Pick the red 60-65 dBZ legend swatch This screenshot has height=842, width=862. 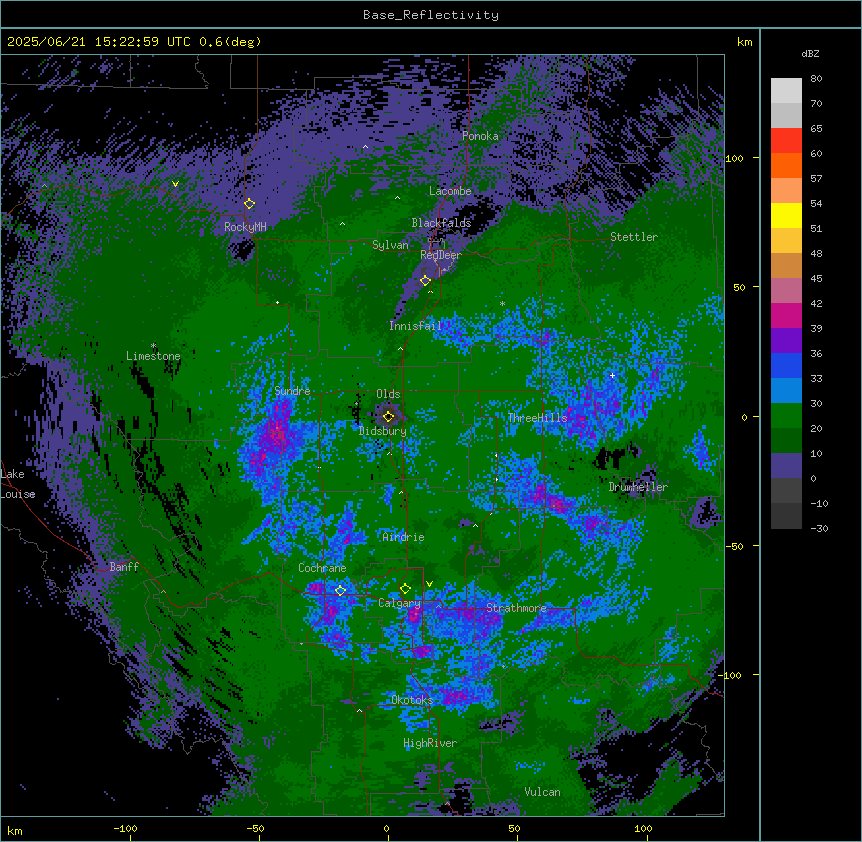[786, 141]
